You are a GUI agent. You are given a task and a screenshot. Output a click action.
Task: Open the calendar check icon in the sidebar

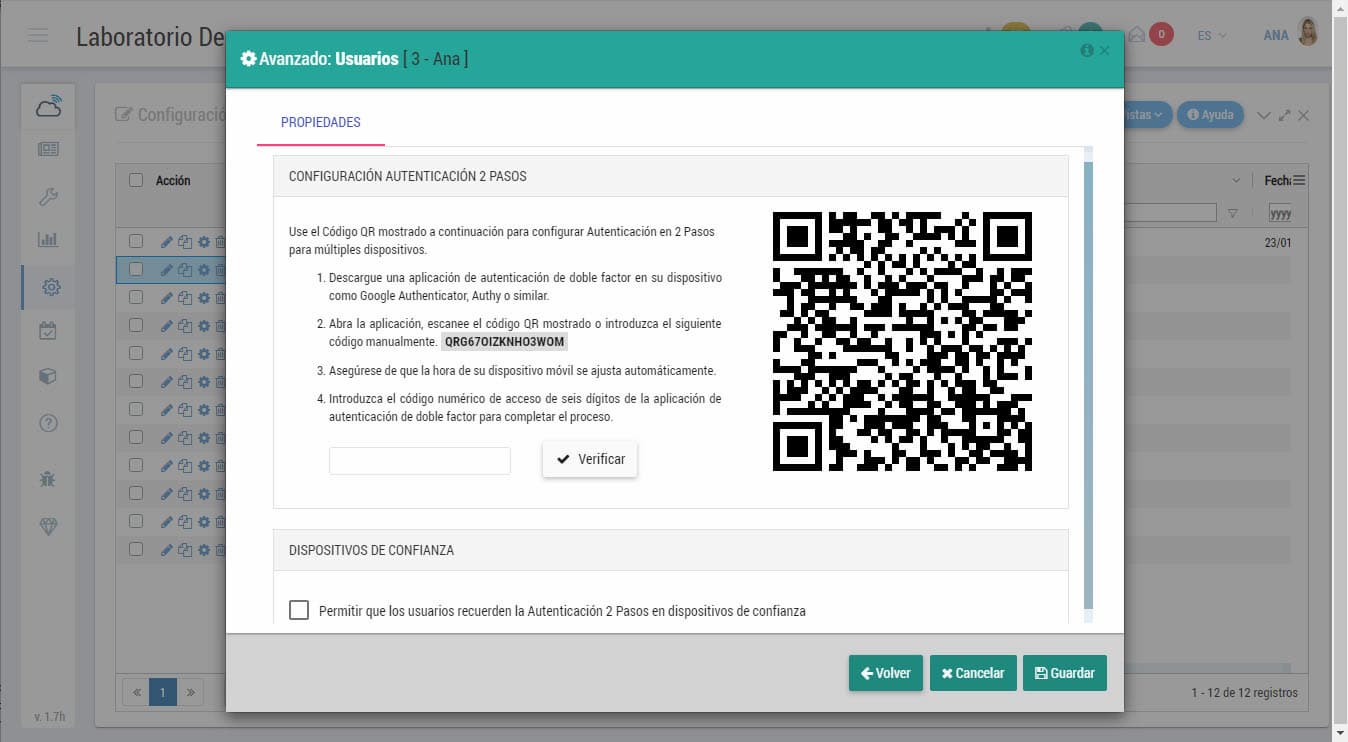(49, 331)
